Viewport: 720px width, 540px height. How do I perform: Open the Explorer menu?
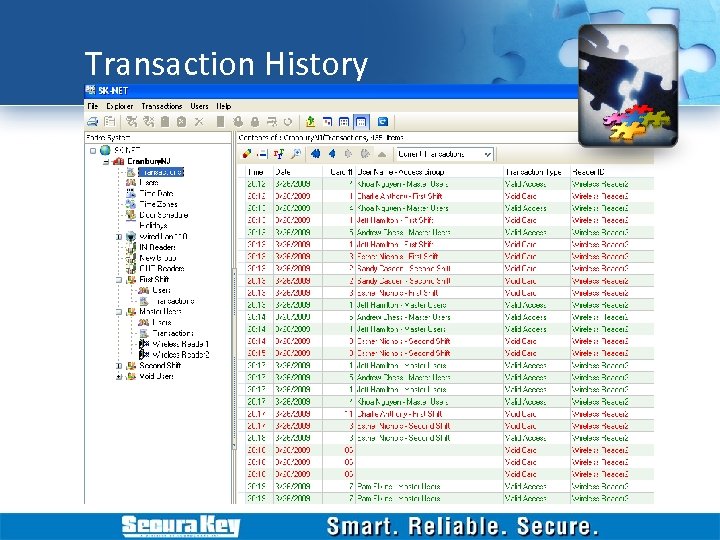click(x=119, y=106)
